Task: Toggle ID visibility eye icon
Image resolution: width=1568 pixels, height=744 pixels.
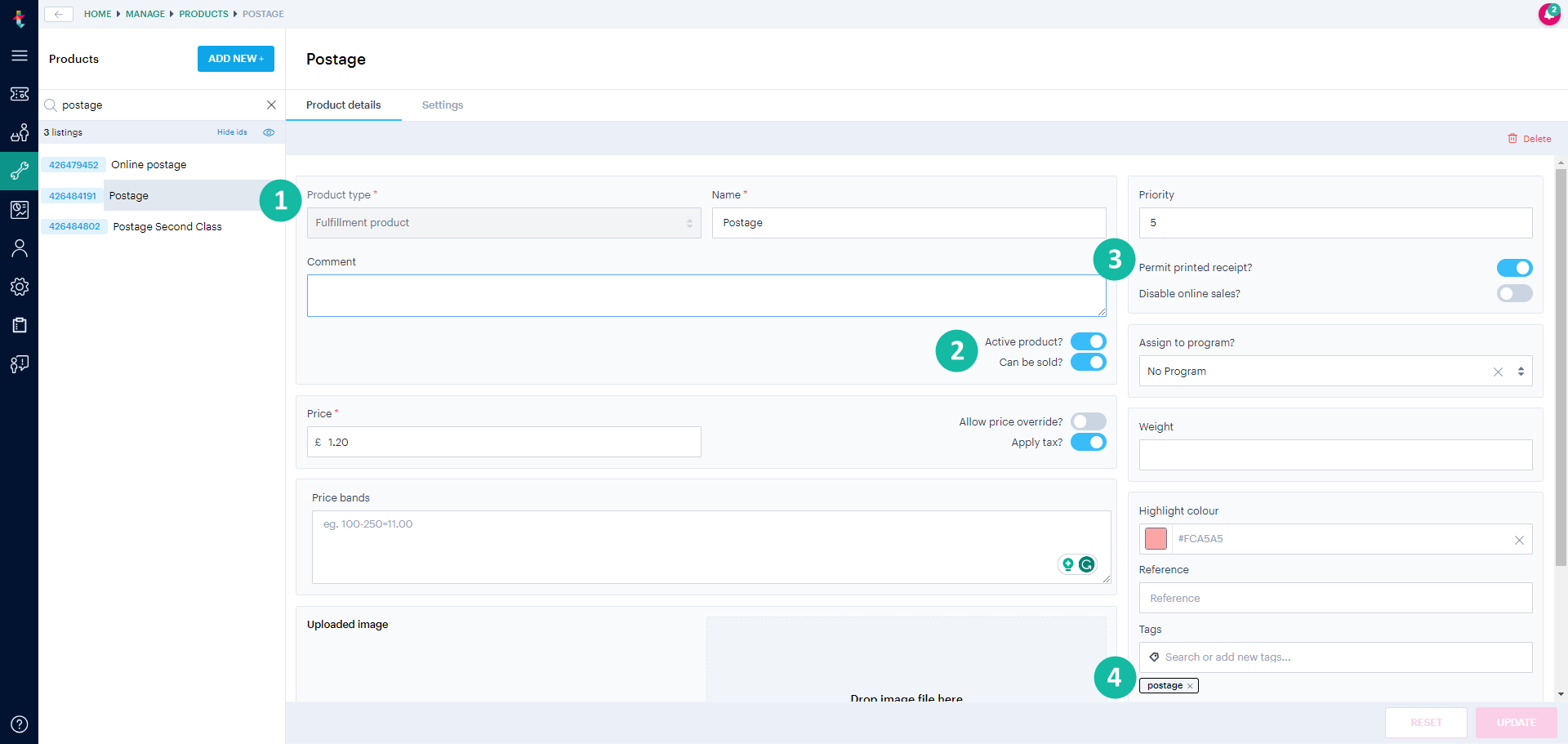Action: click(x=269, y=132)
